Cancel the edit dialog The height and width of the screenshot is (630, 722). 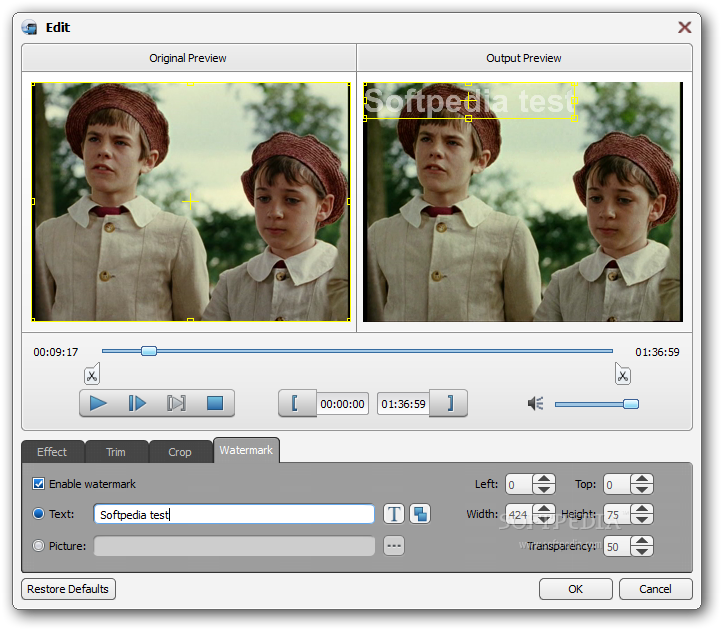tap(655, 589)
